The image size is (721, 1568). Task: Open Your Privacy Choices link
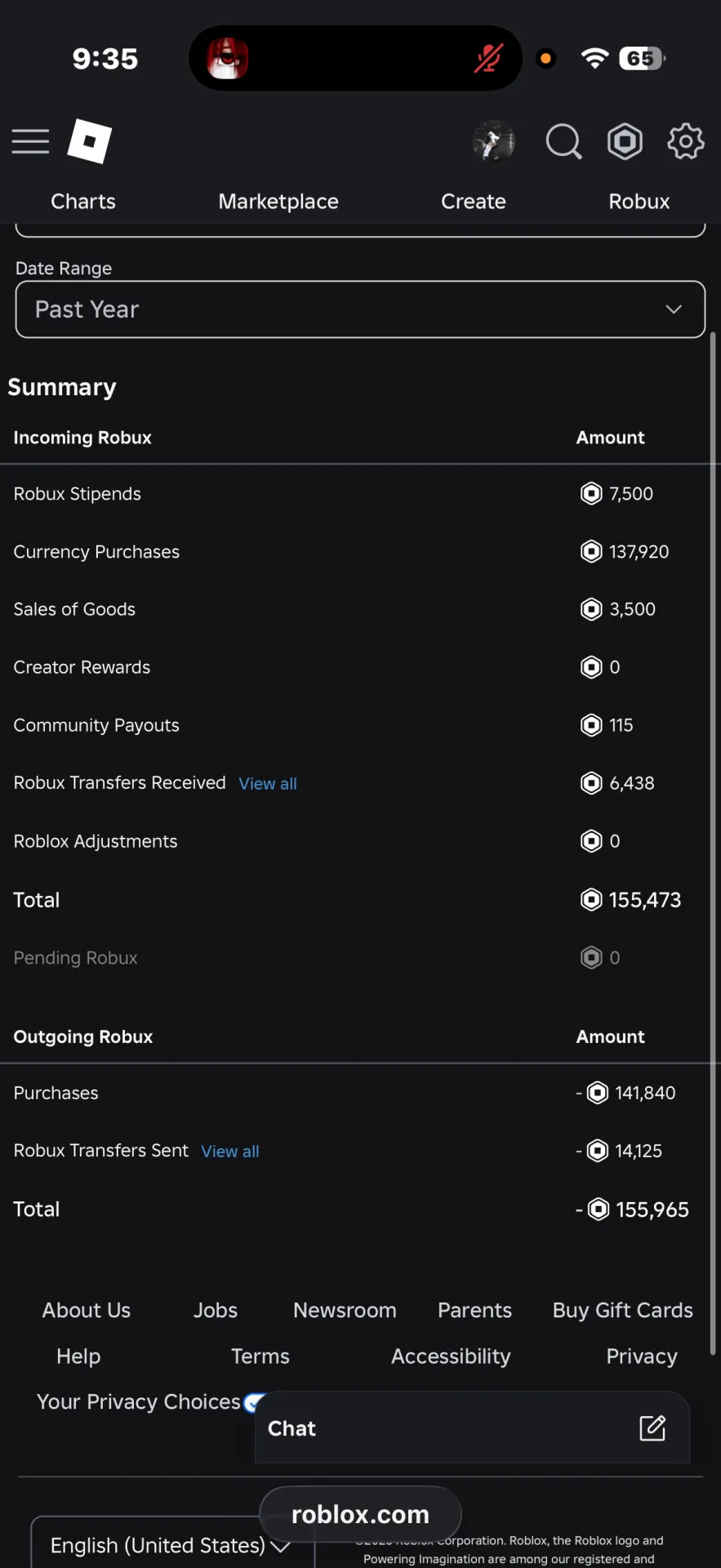coord(139,1402)
